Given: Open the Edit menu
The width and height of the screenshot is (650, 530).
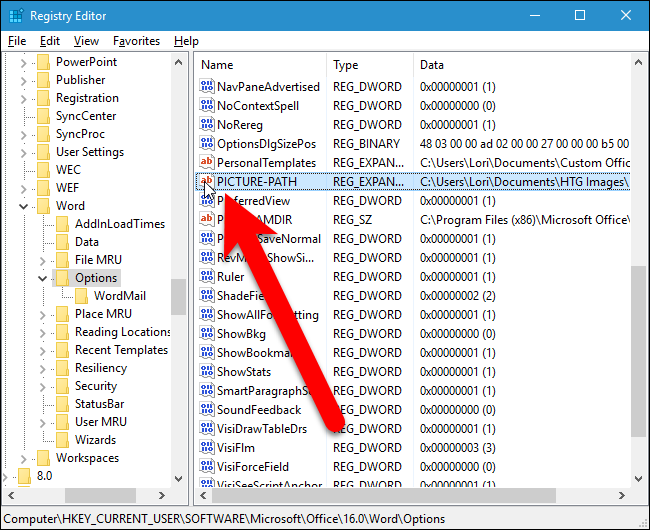Looking at the screenshot, I should point(50,41).
